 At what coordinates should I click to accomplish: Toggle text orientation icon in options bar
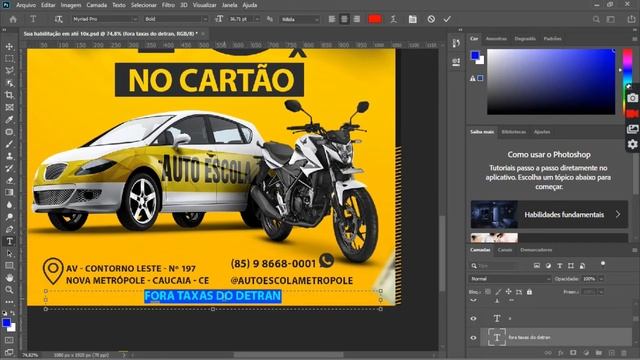tap(58, 19)
